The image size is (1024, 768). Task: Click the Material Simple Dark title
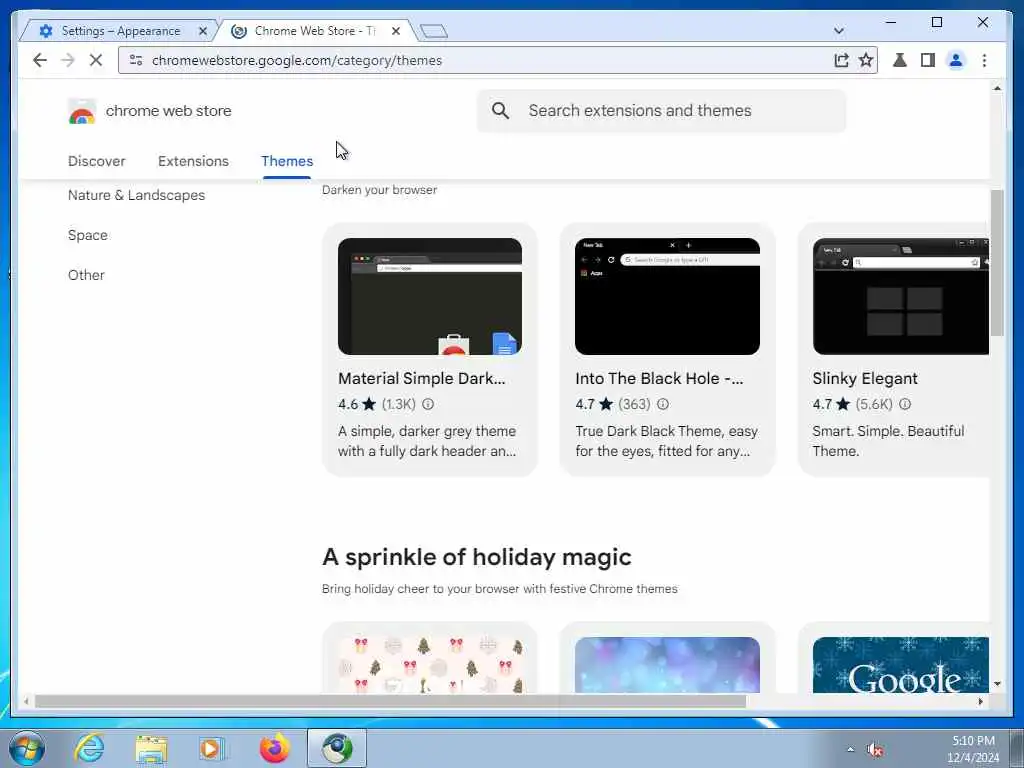[x=422, y=379]
